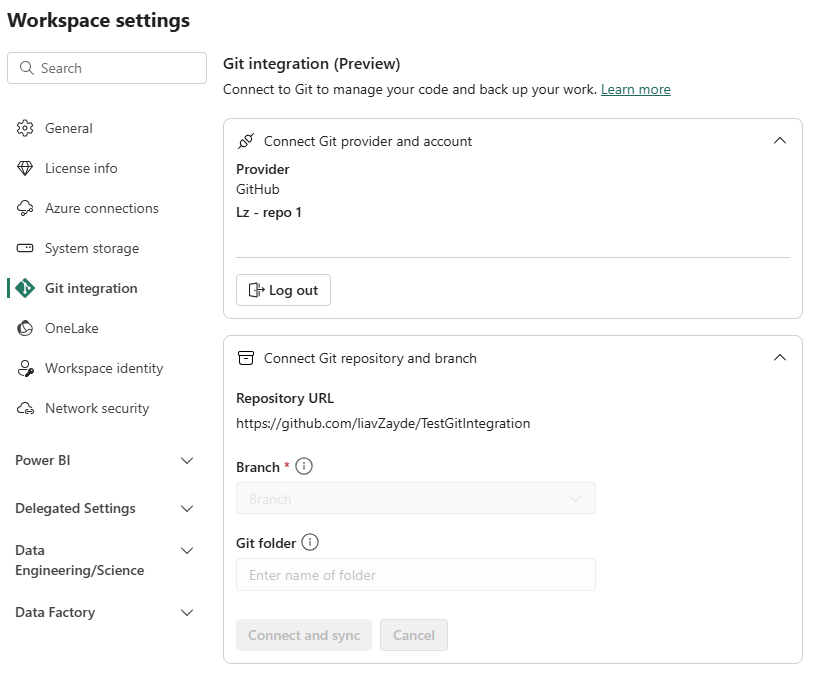This screenshot has height=684, width=822.
Task: Click the General settings gear icon
Action: click(25, 128)
